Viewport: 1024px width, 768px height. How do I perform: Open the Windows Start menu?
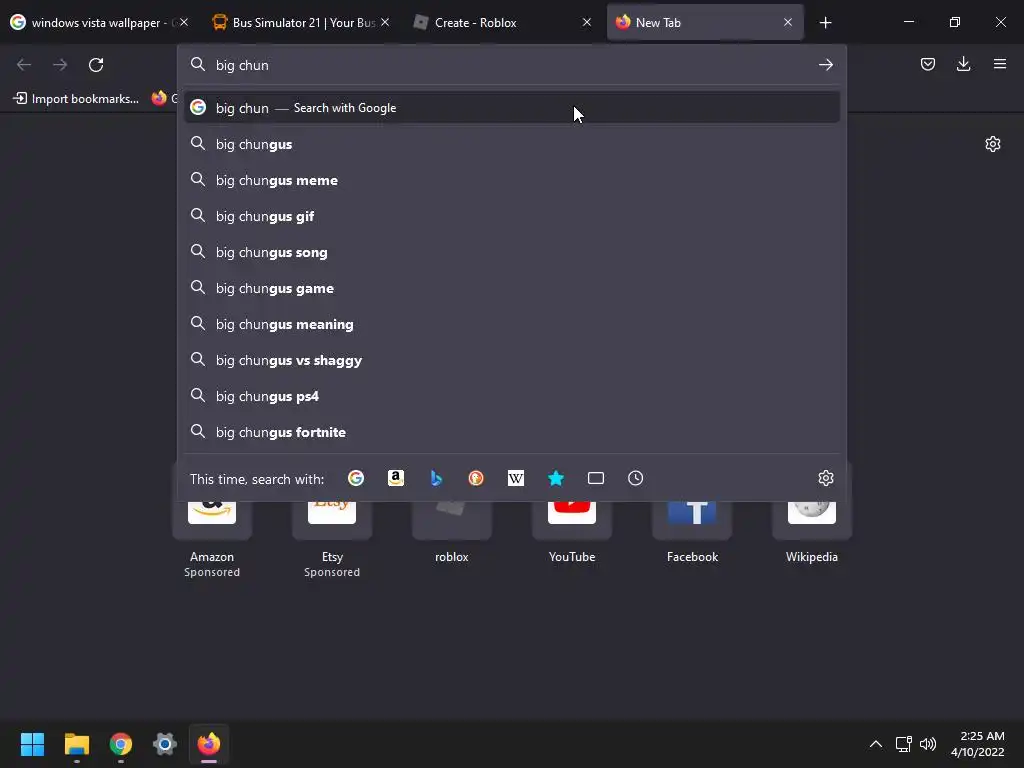33,744
